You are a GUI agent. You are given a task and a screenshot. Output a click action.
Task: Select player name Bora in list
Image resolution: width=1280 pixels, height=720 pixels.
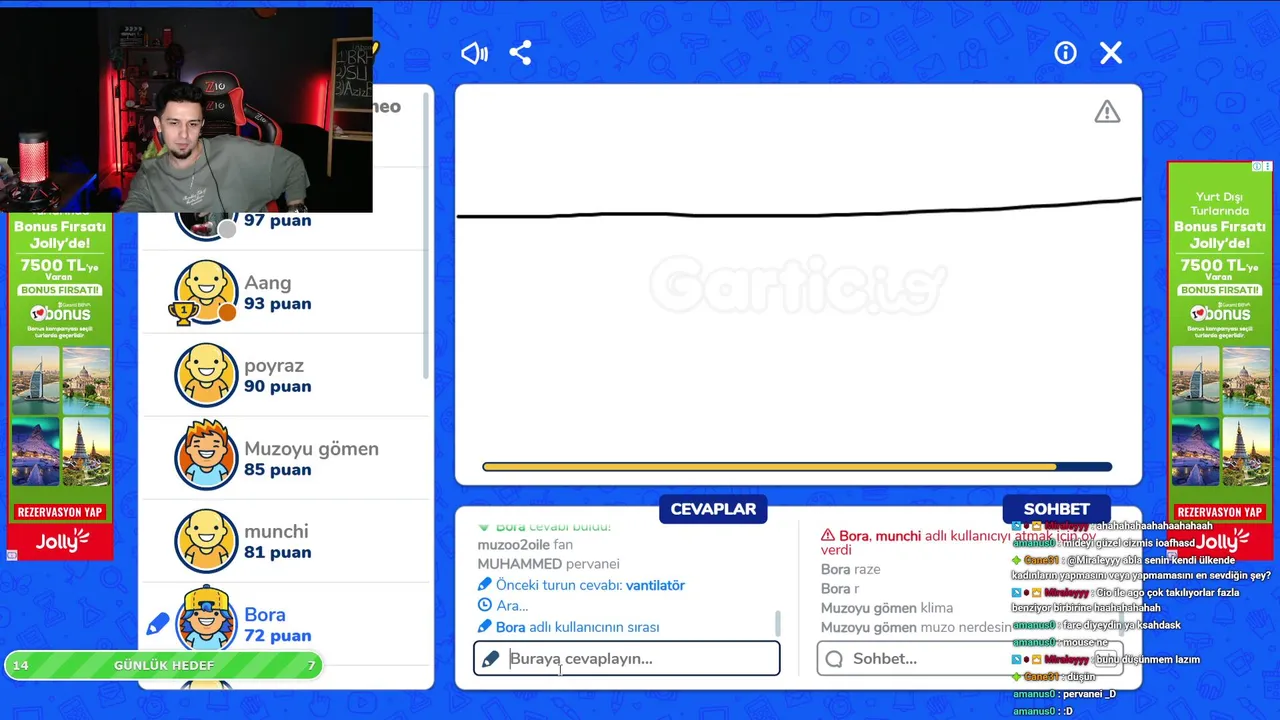pos(265,615)
